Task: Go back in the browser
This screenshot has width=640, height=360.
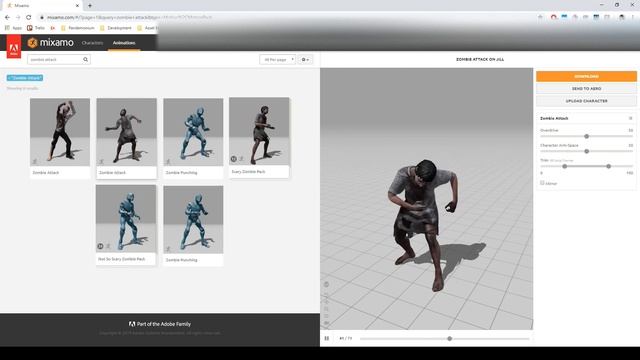Action: click(7, 18)
